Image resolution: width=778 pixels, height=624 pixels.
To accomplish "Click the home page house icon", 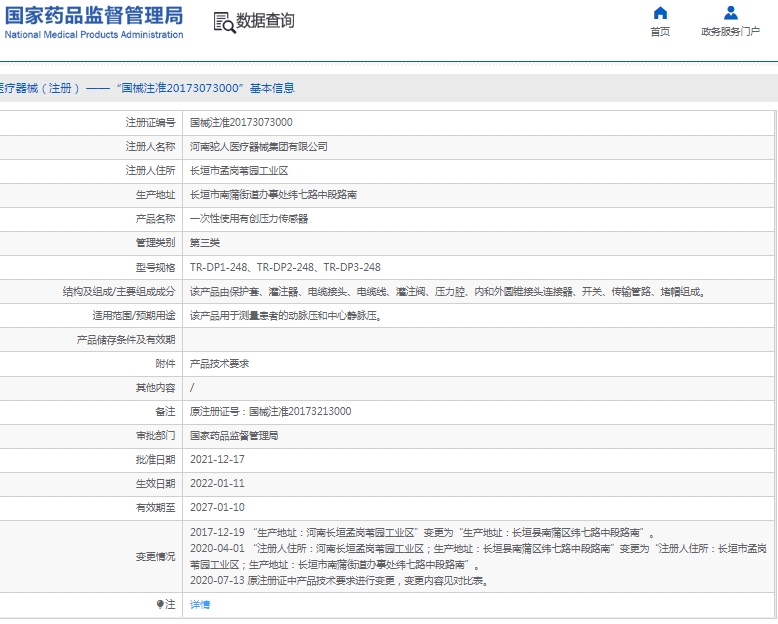I will click(660, 13).
